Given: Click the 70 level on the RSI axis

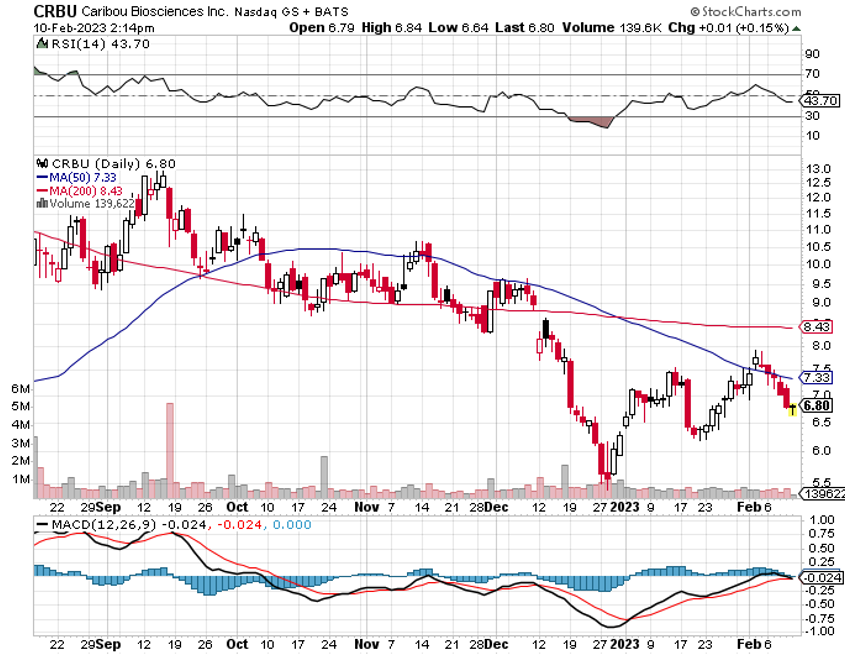Looking at the screenshot, I should (x=813, y=74).
